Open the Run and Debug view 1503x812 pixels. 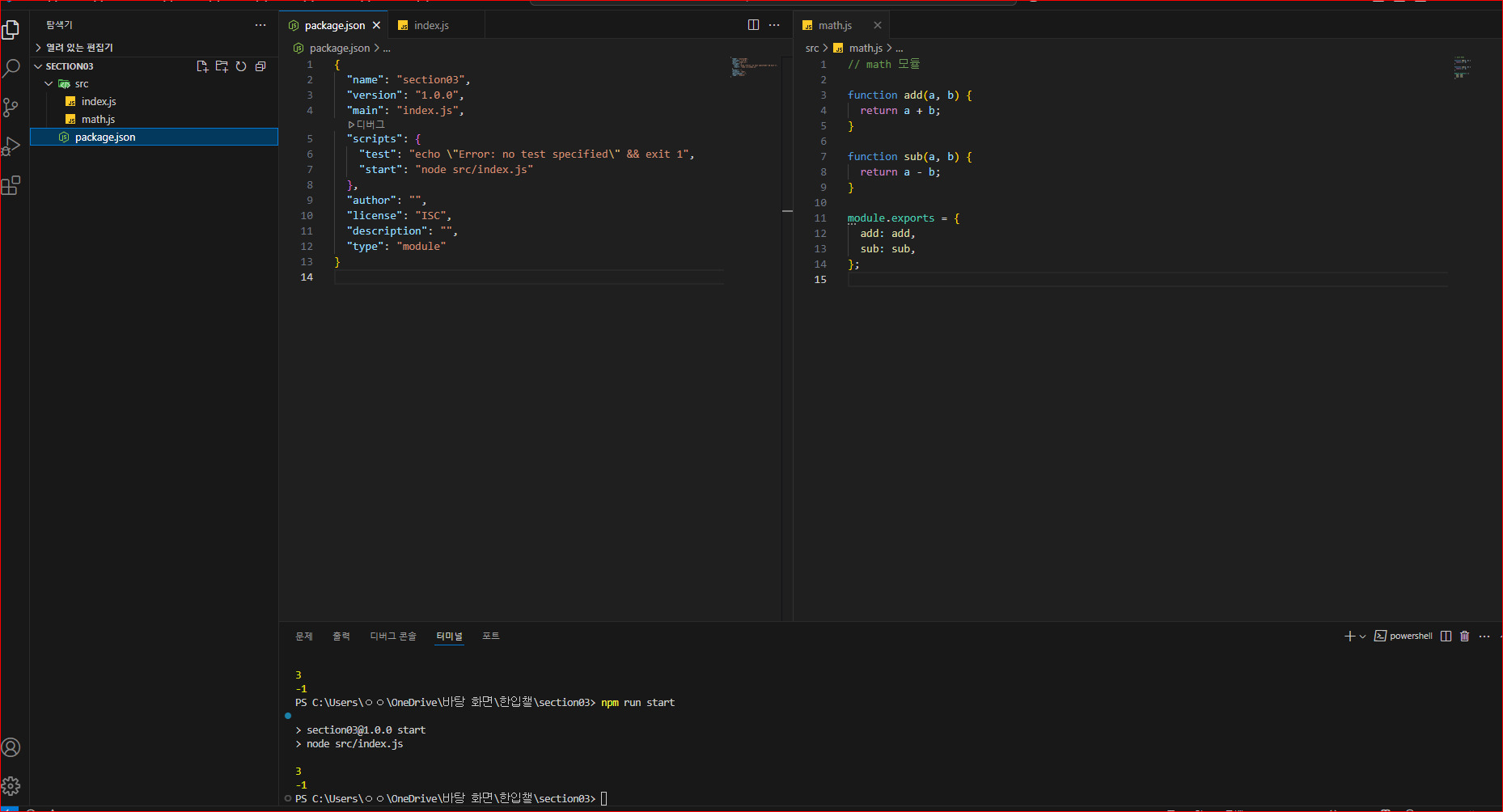click(11, 146)
